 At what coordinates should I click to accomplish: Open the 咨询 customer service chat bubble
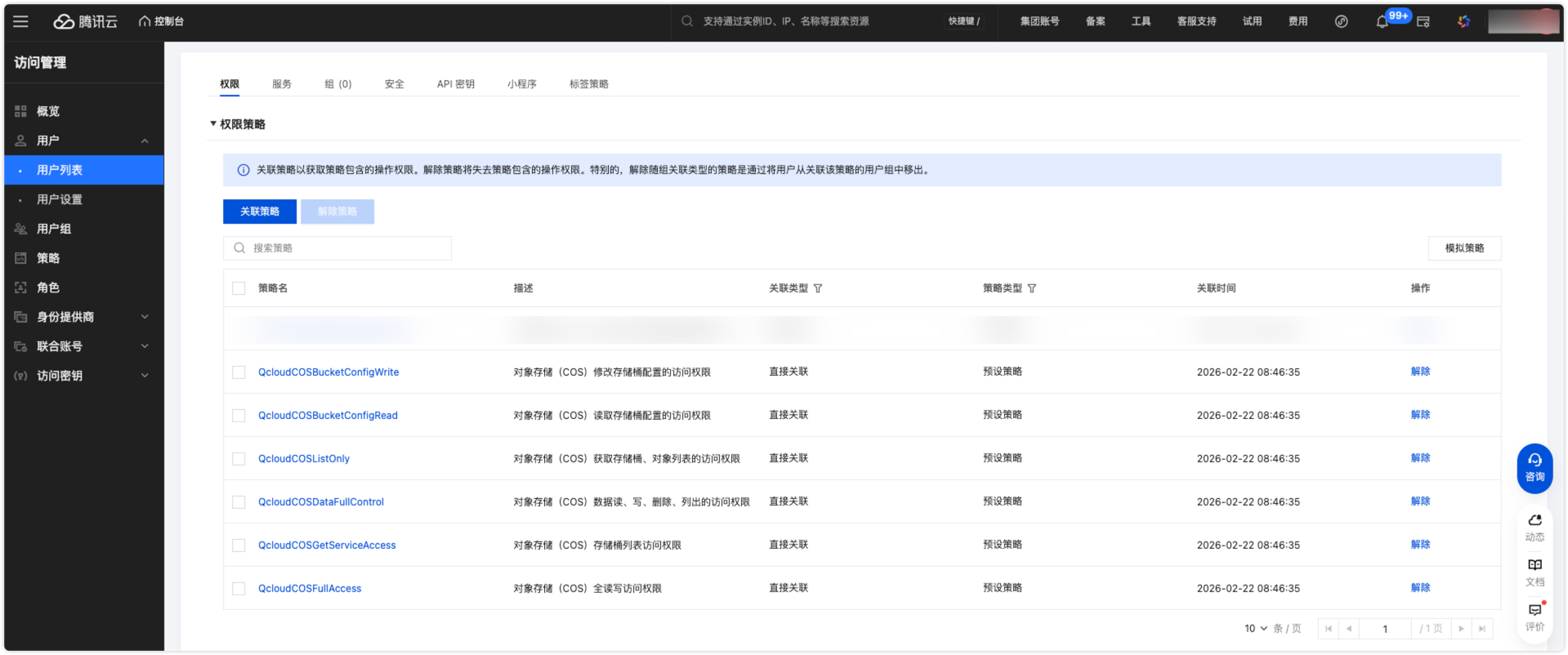pos(1534,467)
